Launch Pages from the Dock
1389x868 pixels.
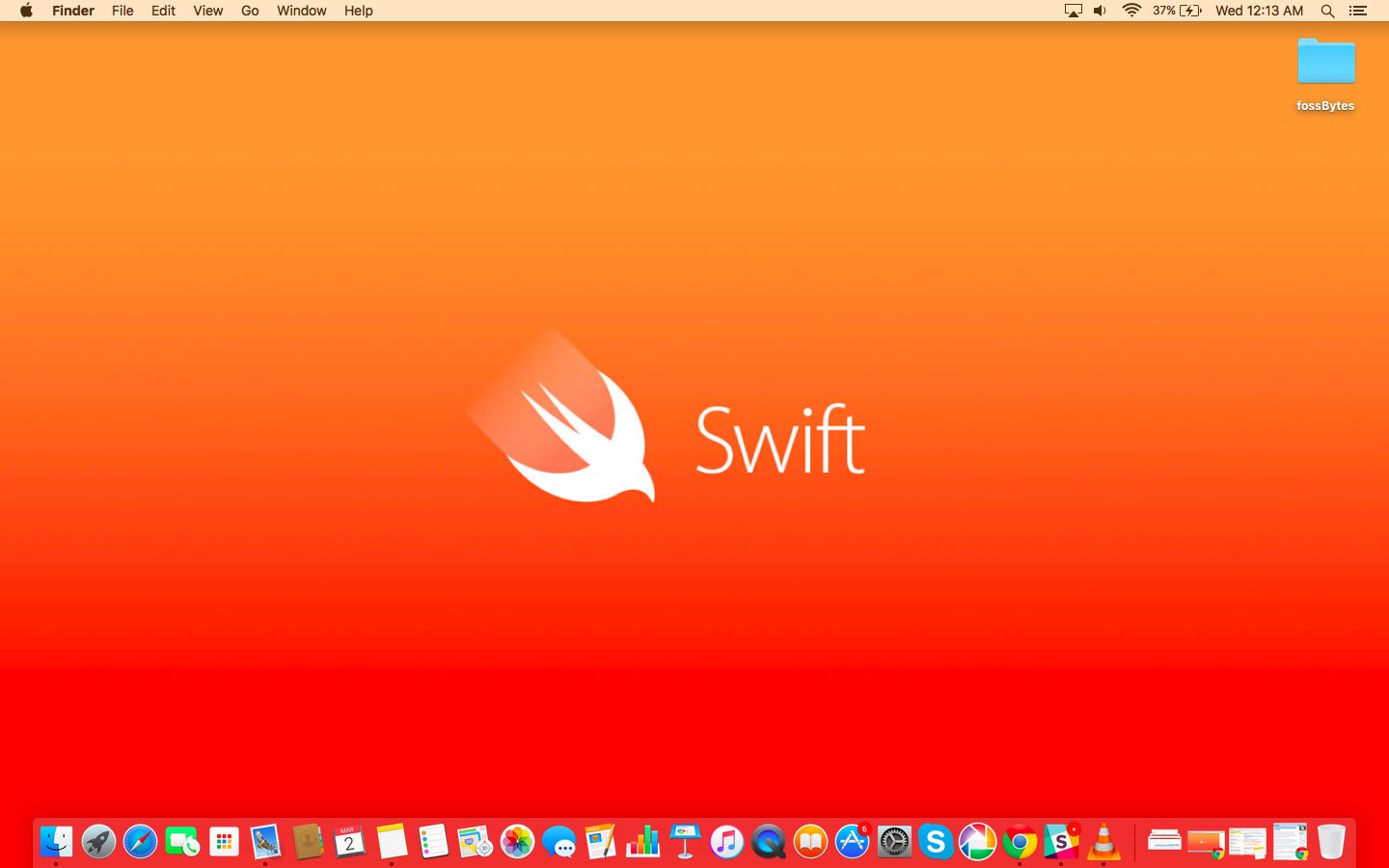pos(601,842)
